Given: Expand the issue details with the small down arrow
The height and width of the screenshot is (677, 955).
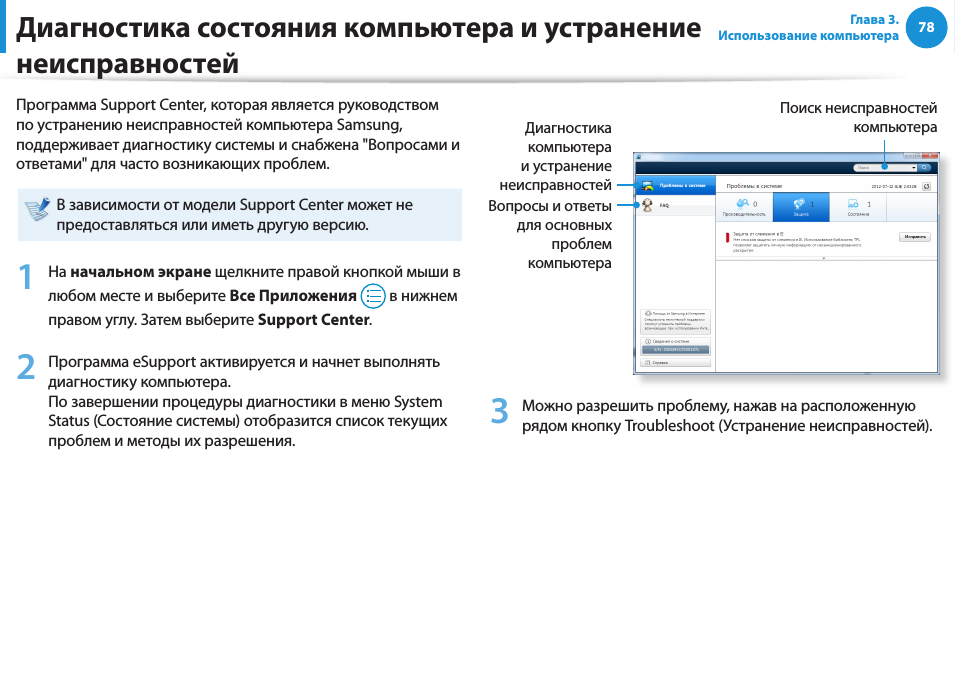Looking at the screenshot, I should point(824,258).
